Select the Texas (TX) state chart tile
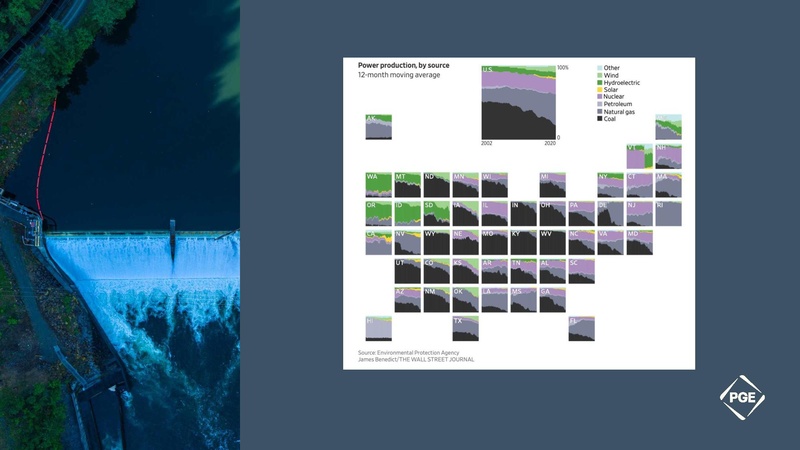This screenshot has width=800, height=450. 465,328
